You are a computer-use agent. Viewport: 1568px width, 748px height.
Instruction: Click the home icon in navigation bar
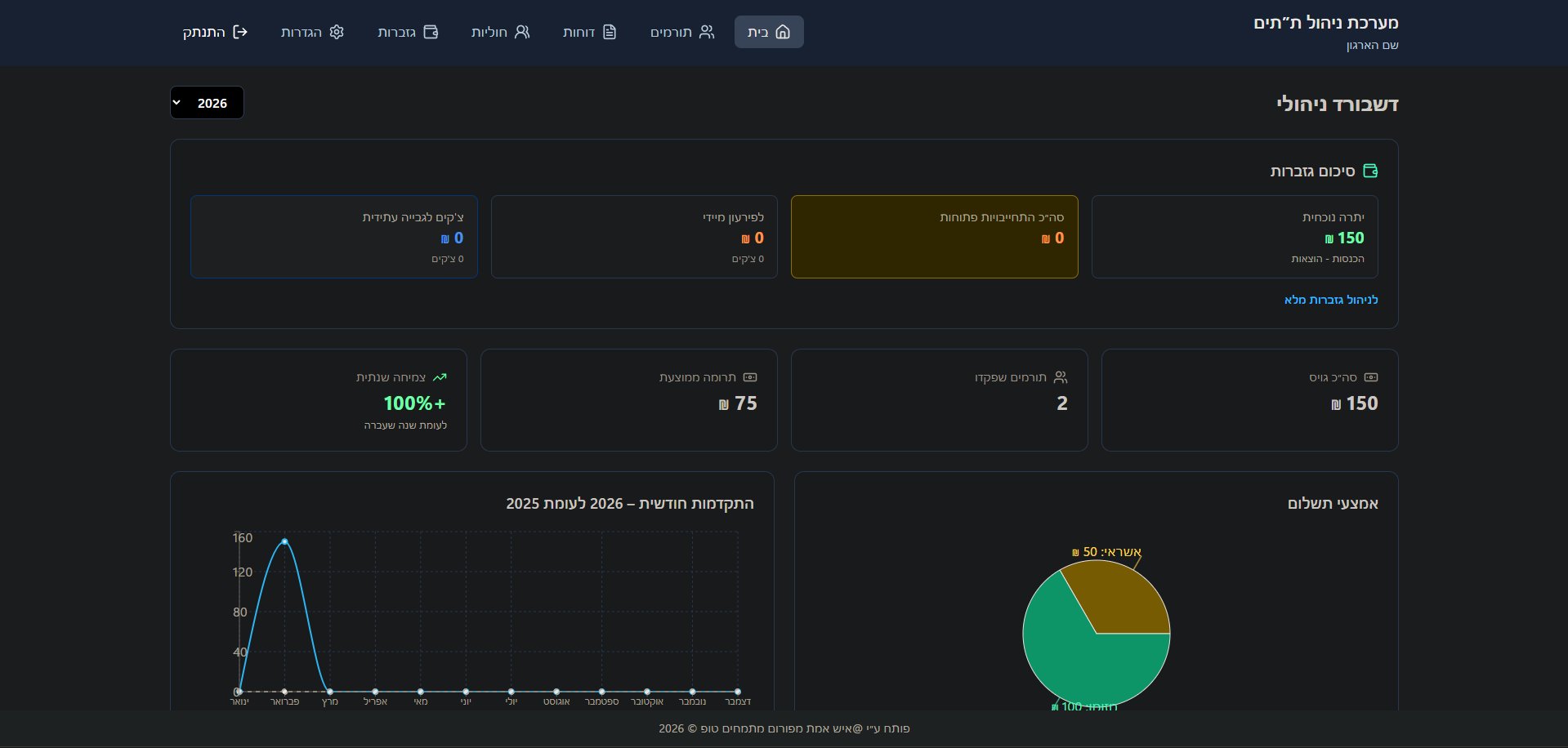tap(783, 32)
